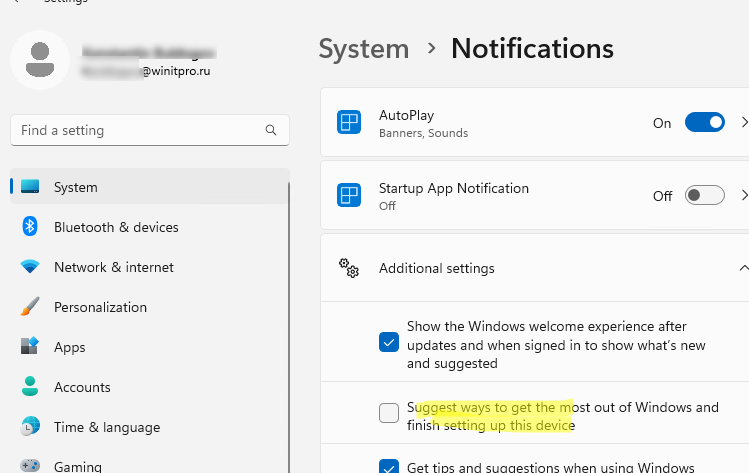Screen dimensions: 749x473
Task: Click the Bluetooth icon in sidebar
Action: click(30, 226)
